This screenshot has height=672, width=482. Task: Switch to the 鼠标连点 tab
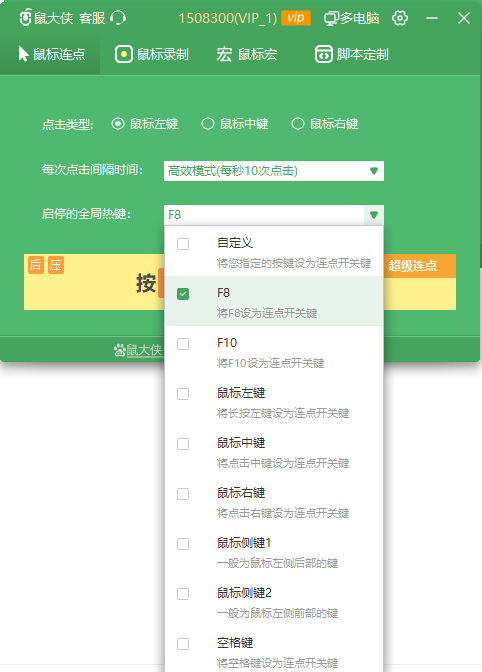pyautogui.click(x=51, y=54)
